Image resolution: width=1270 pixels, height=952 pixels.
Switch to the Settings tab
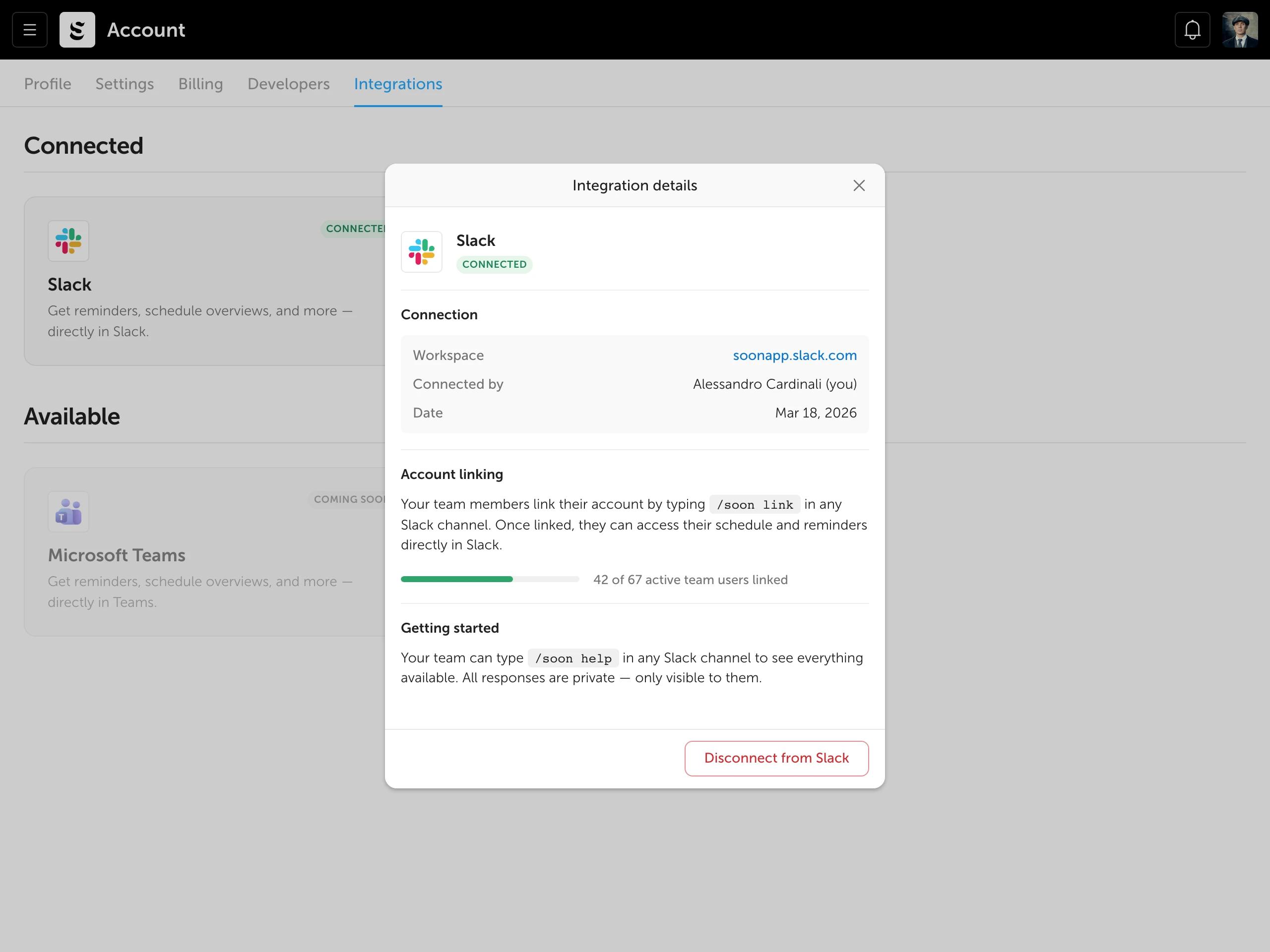point(125,84)
